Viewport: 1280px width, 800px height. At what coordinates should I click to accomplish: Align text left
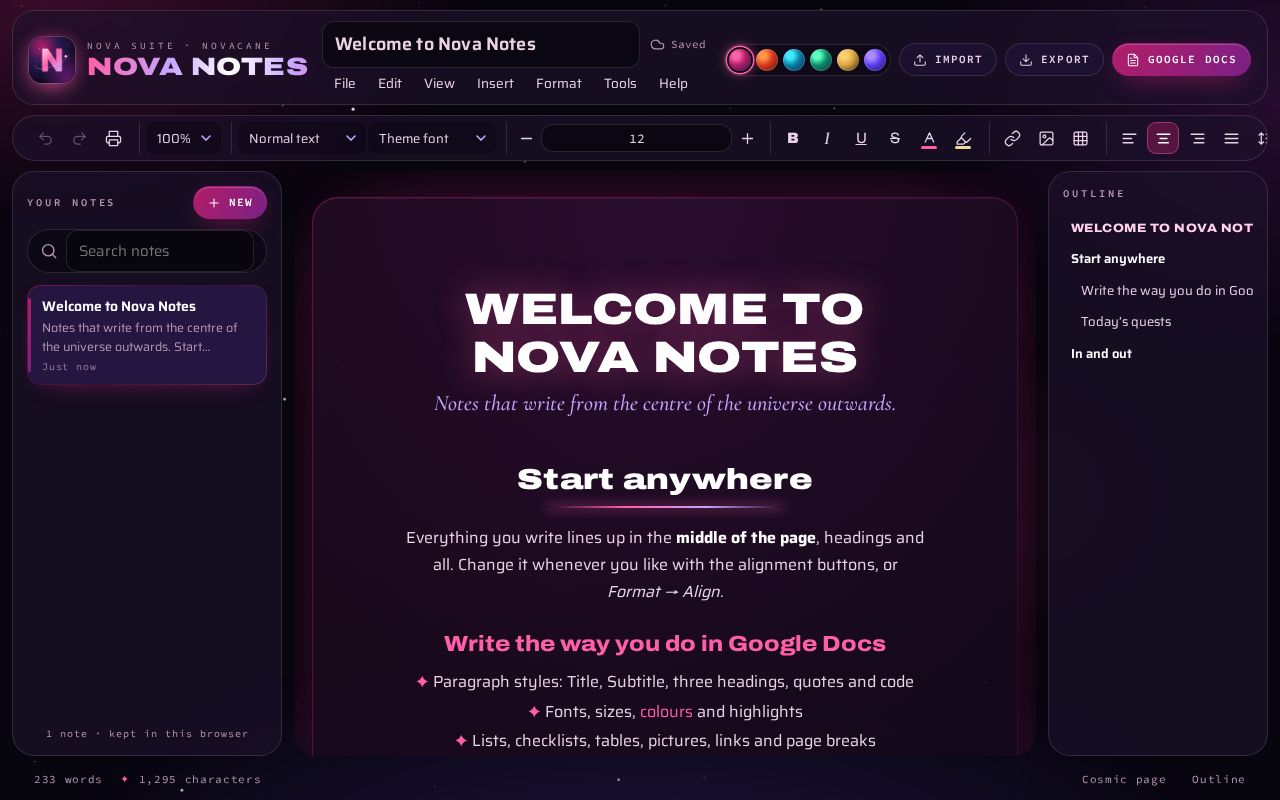tap(1129, 138)
